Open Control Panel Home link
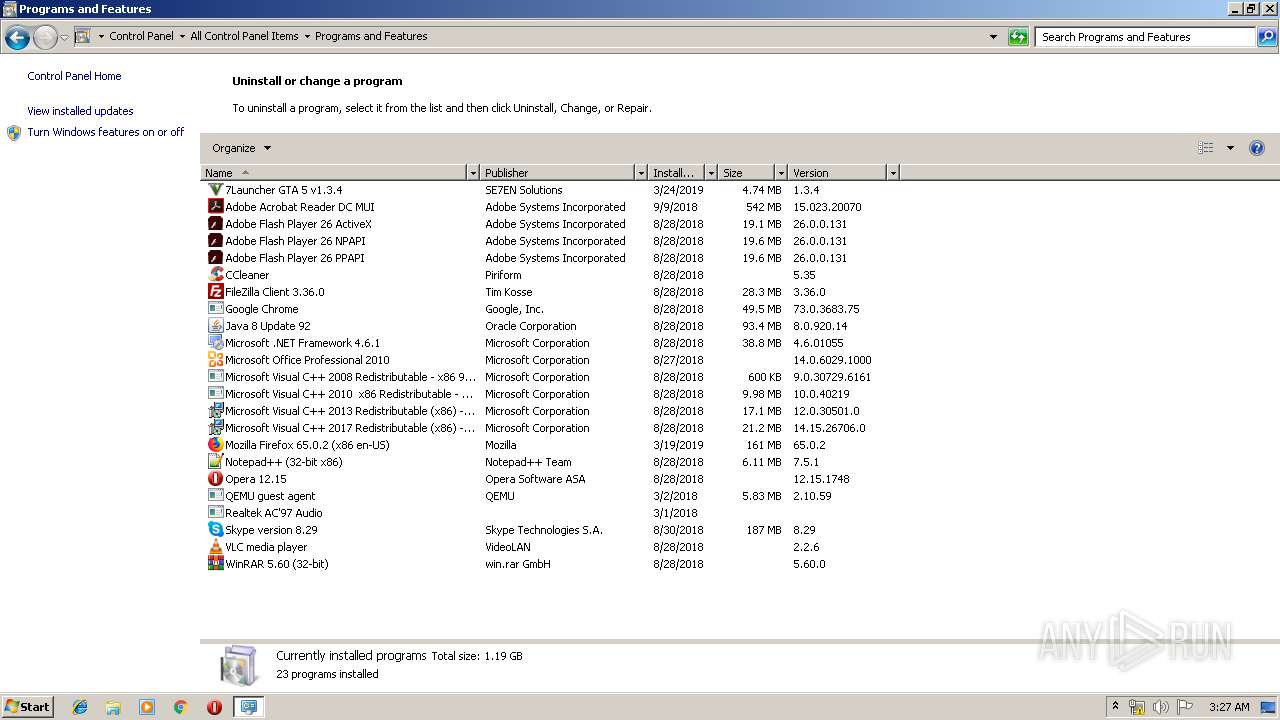The height and width of the screenshot is (720, 1280). coord(74,76)
